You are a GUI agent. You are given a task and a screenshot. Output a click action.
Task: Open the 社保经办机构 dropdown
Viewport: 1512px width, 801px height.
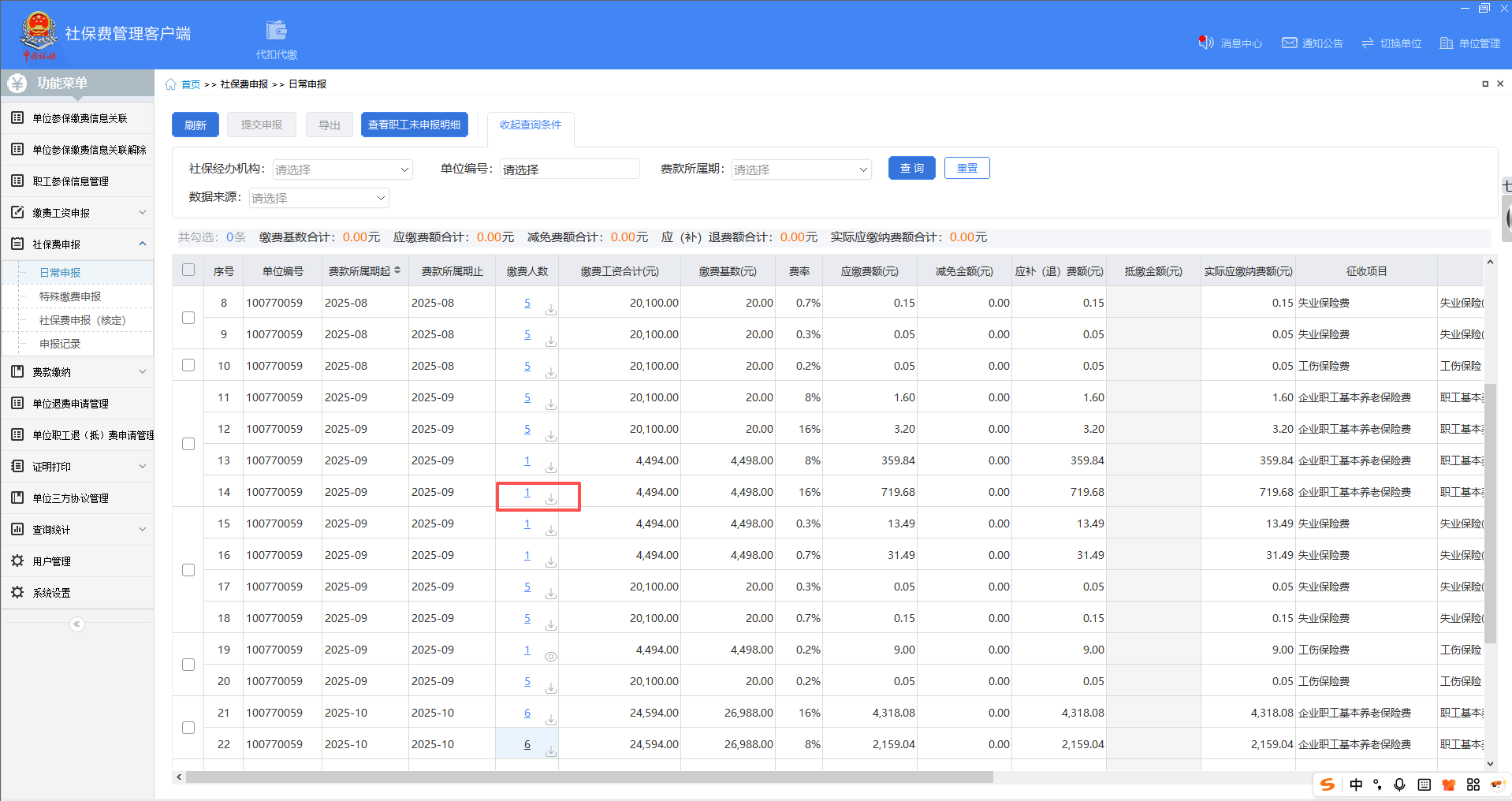[343, 170]
